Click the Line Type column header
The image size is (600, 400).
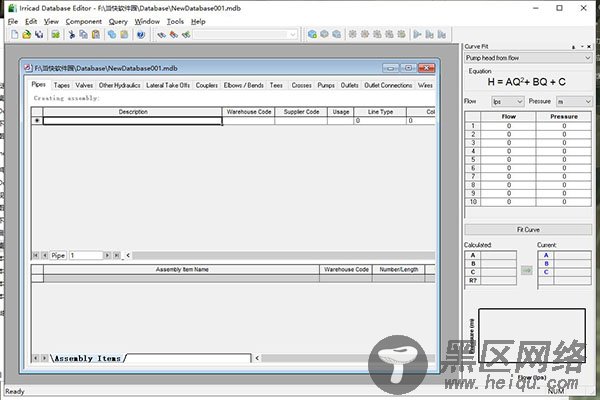click(x=380, y=112)
